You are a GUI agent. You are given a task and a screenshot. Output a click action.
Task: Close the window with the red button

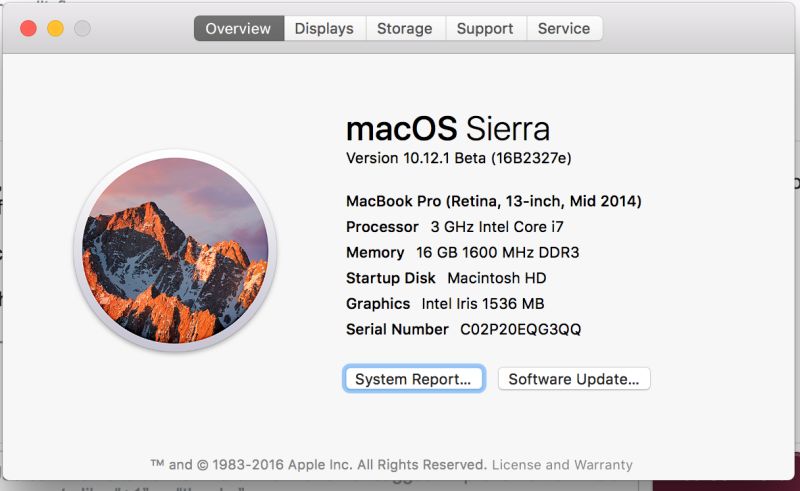click(x=28, y=28)
